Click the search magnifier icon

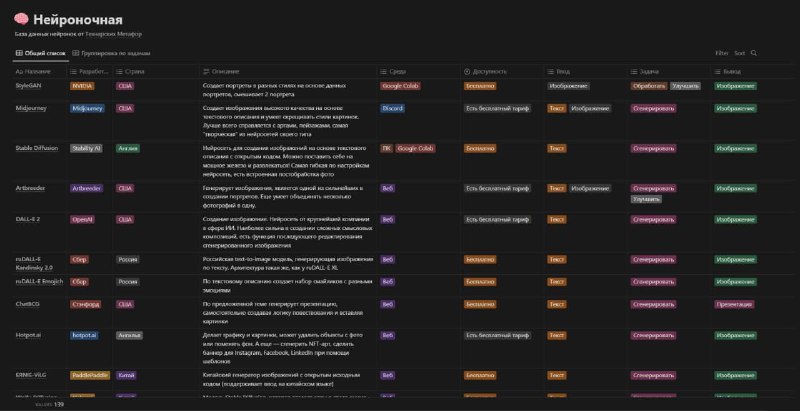[x=754, y=53]
